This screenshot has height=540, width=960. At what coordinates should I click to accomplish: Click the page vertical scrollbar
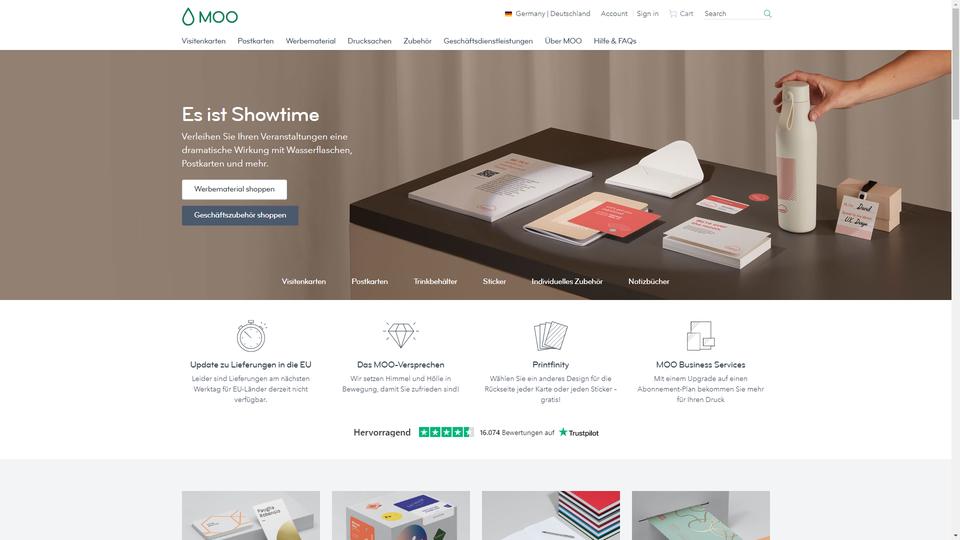[x=956, y=270]
